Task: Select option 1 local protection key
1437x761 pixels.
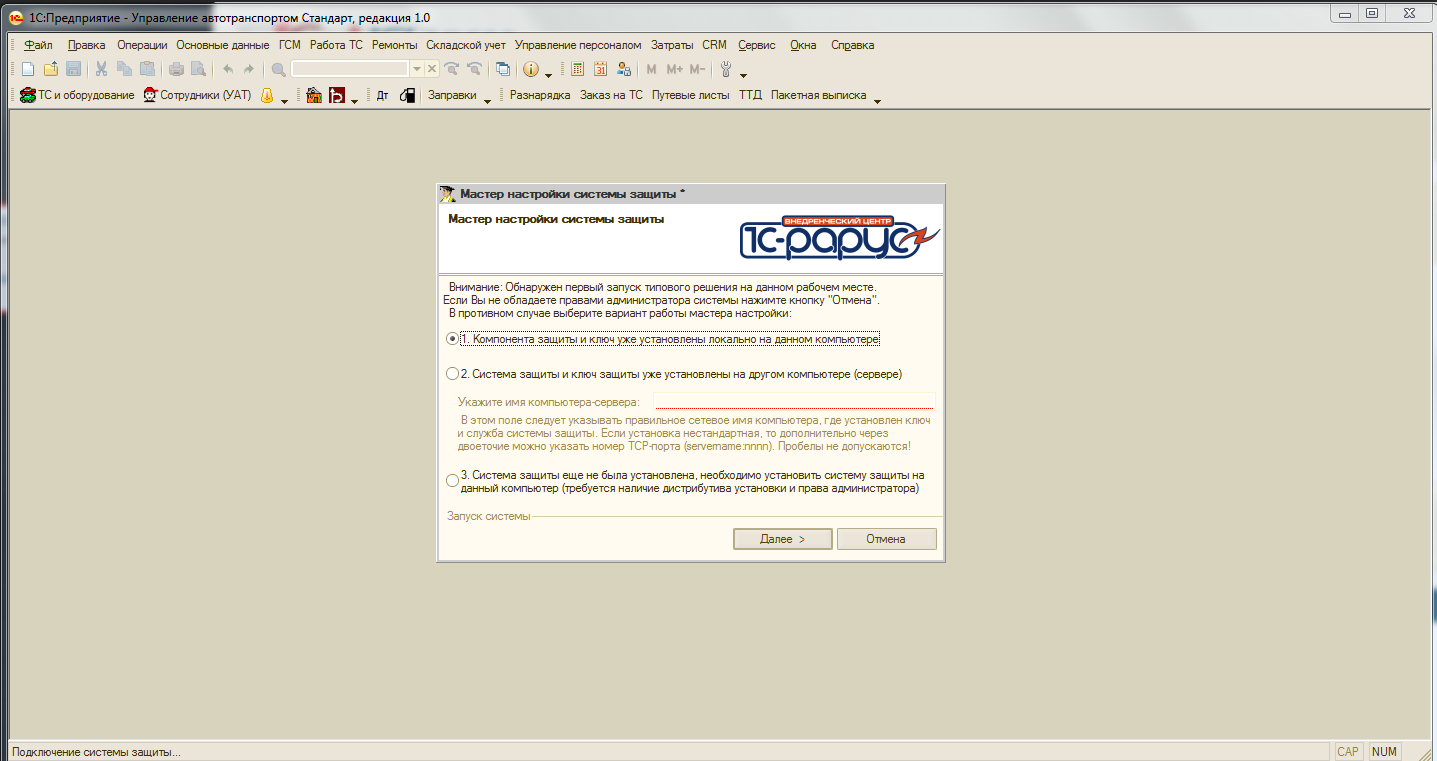Action: 453,339
